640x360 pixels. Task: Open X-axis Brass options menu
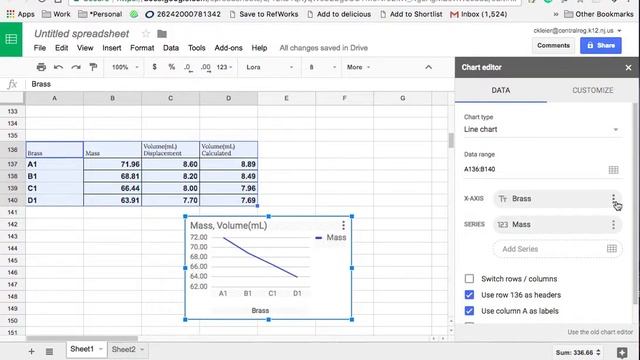(613, 199)
